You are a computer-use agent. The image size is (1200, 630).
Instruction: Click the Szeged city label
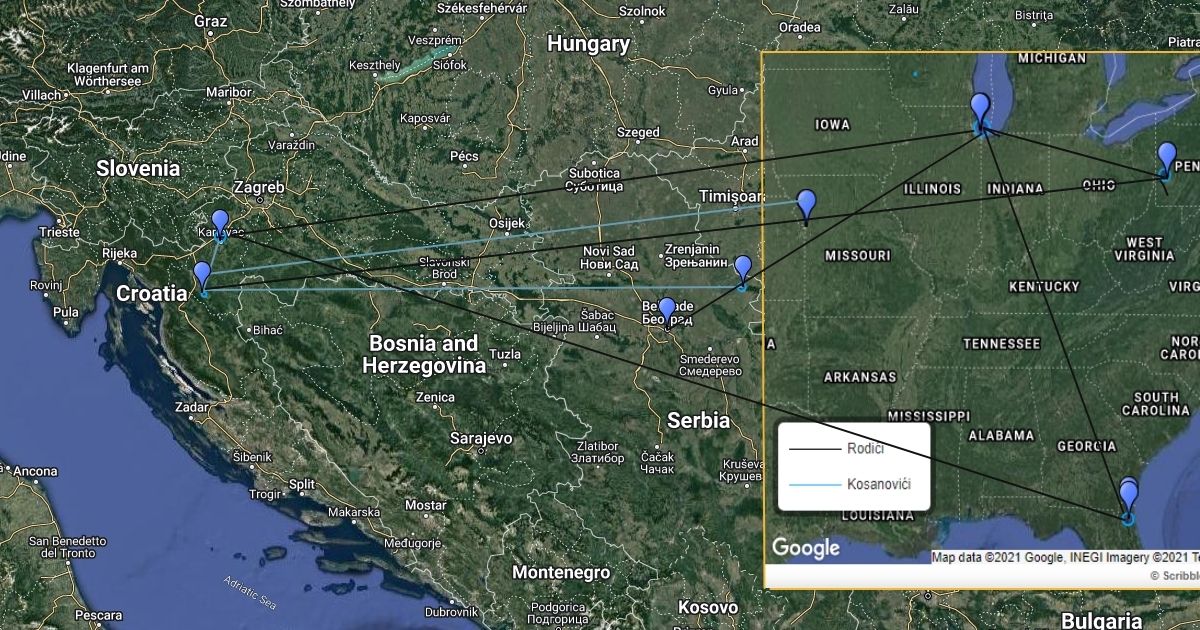point(638,132)
